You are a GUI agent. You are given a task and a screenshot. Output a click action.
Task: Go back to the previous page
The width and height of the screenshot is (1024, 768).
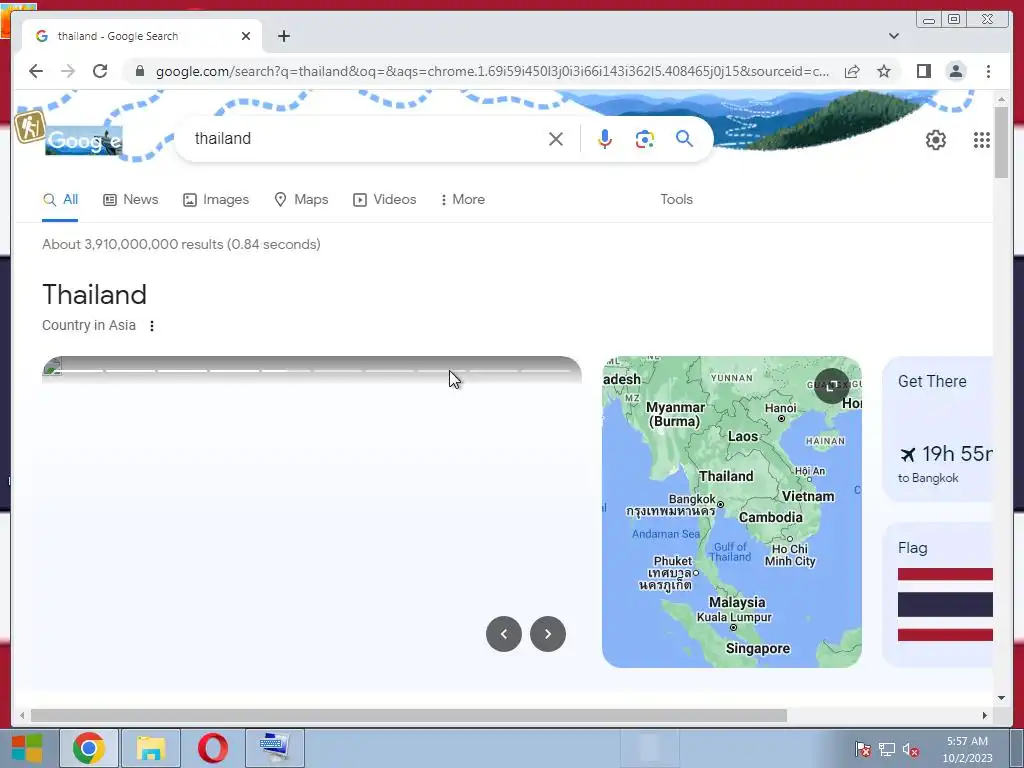(x=36, y=71)
